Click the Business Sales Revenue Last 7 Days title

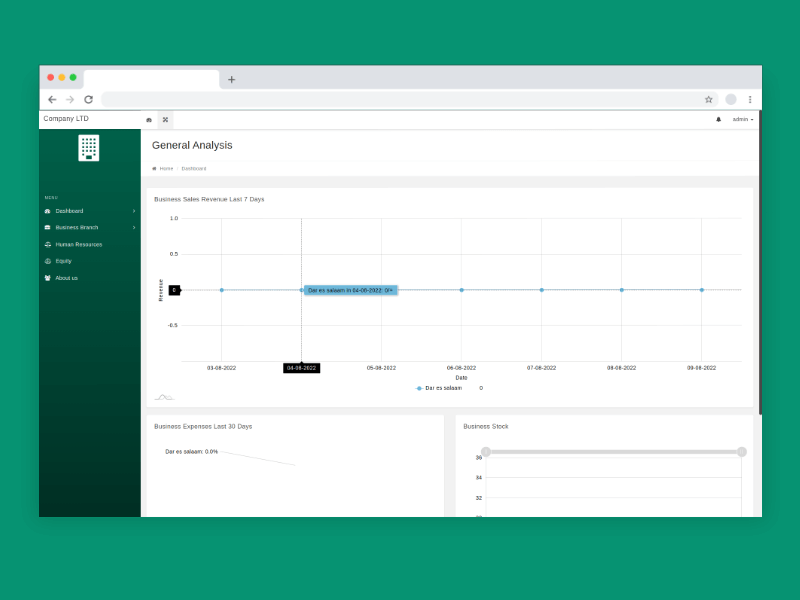point(209,199)
